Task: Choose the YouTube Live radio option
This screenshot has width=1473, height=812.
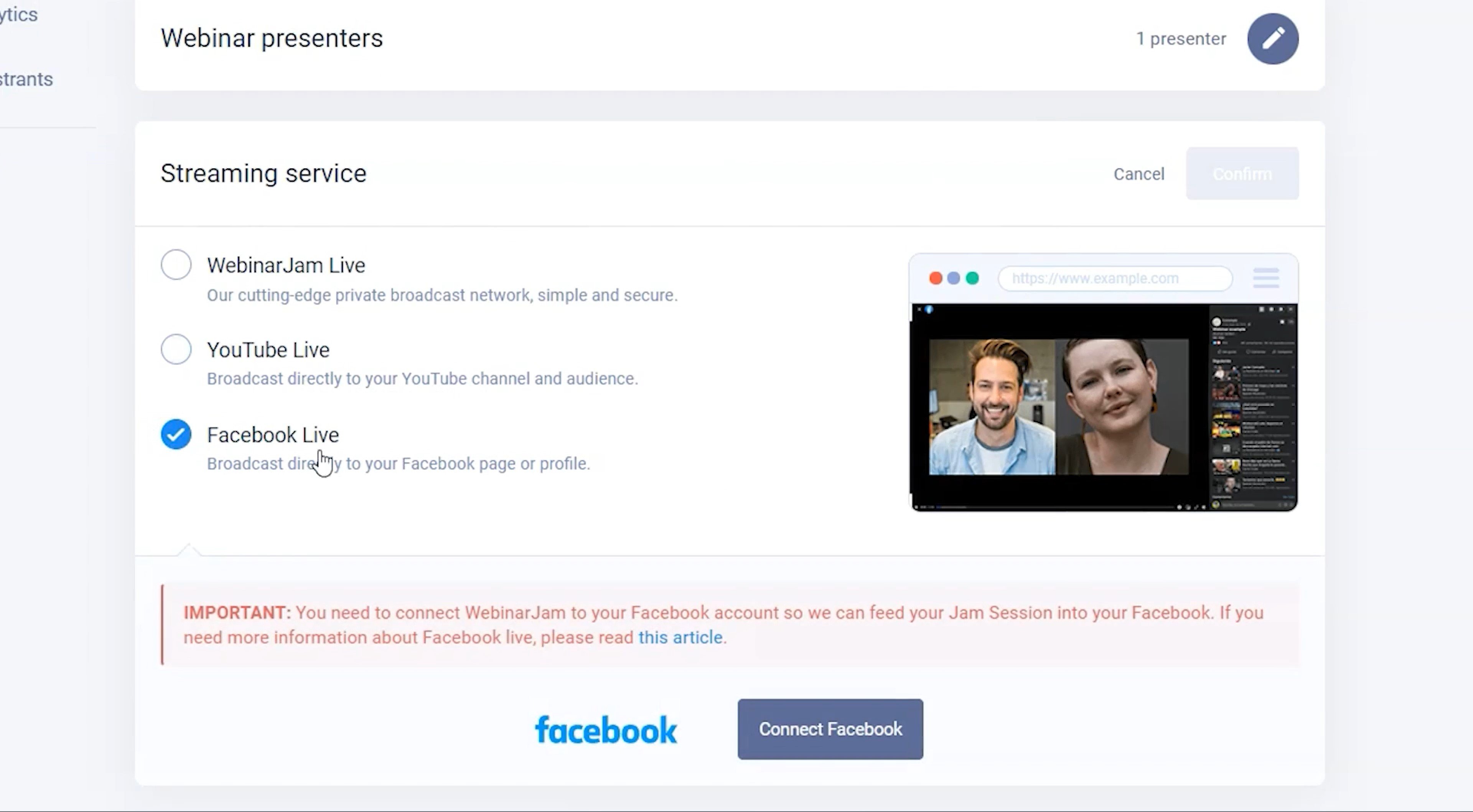Action: point(176,349)
